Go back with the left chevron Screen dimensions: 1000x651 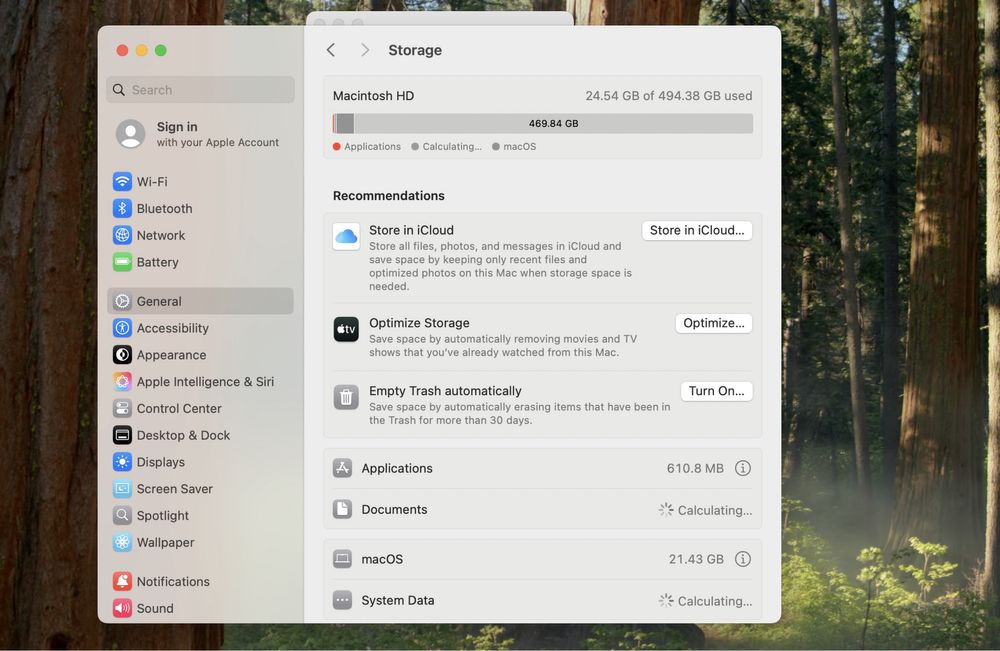pos(331,50)
